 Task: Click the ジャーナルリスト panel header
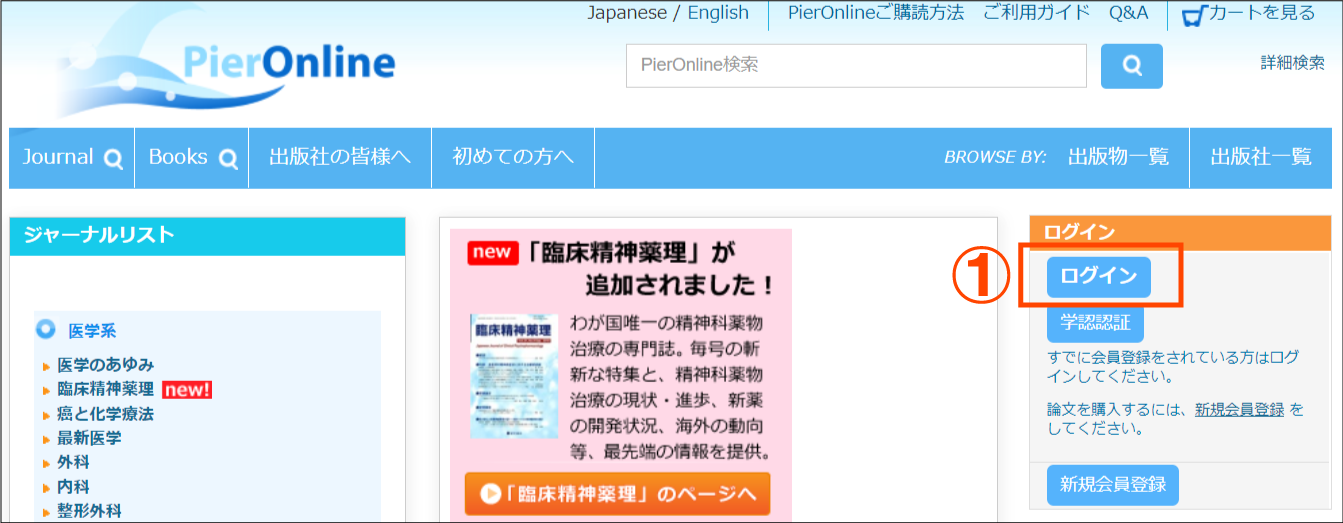[x=208, y=236]
